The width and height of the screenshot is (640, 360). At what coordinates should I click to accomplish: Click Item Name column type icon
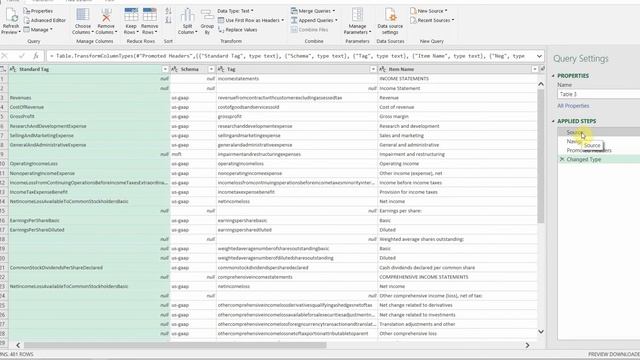[x=383, y=69]
